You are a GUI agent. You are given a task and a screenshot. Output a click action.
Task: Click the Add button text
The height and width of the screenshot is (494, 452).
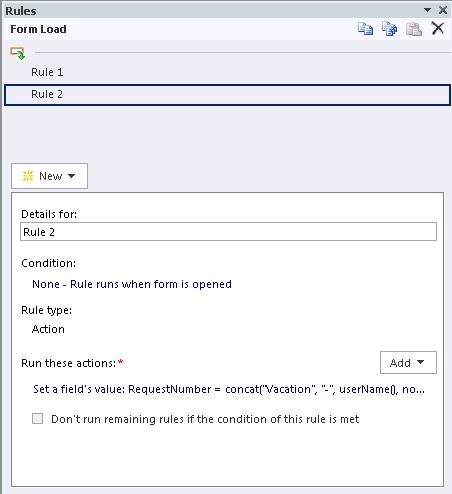[x=400, y=363]
